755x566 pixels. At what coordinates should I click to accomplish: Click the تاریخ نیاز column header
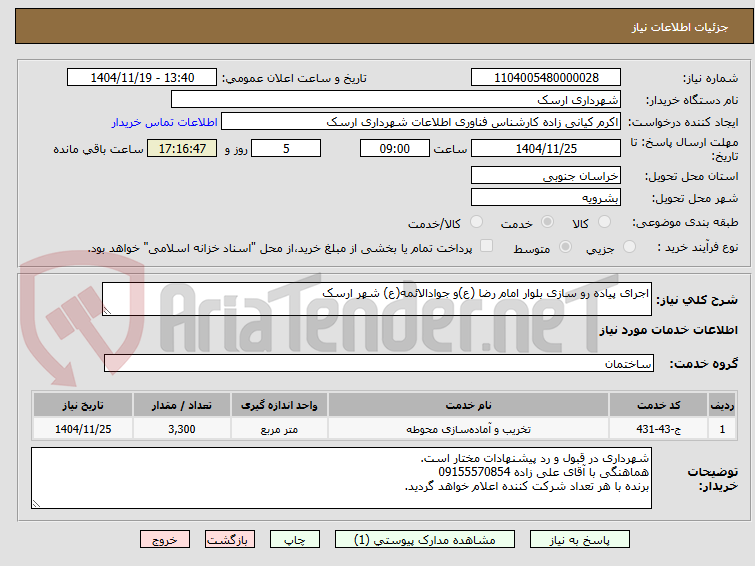coord(83,405)
